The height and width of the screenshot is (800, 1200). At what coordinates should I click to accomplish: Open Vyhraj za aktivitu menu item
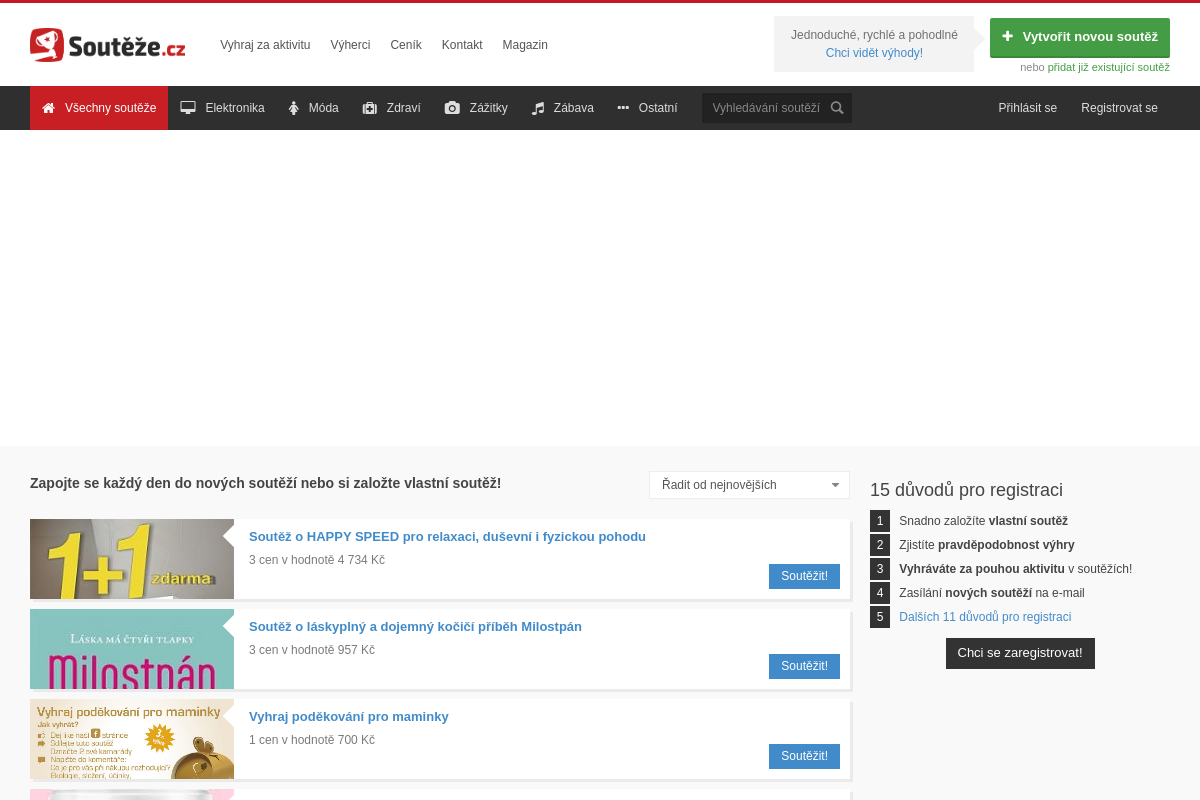pos(265,45)
